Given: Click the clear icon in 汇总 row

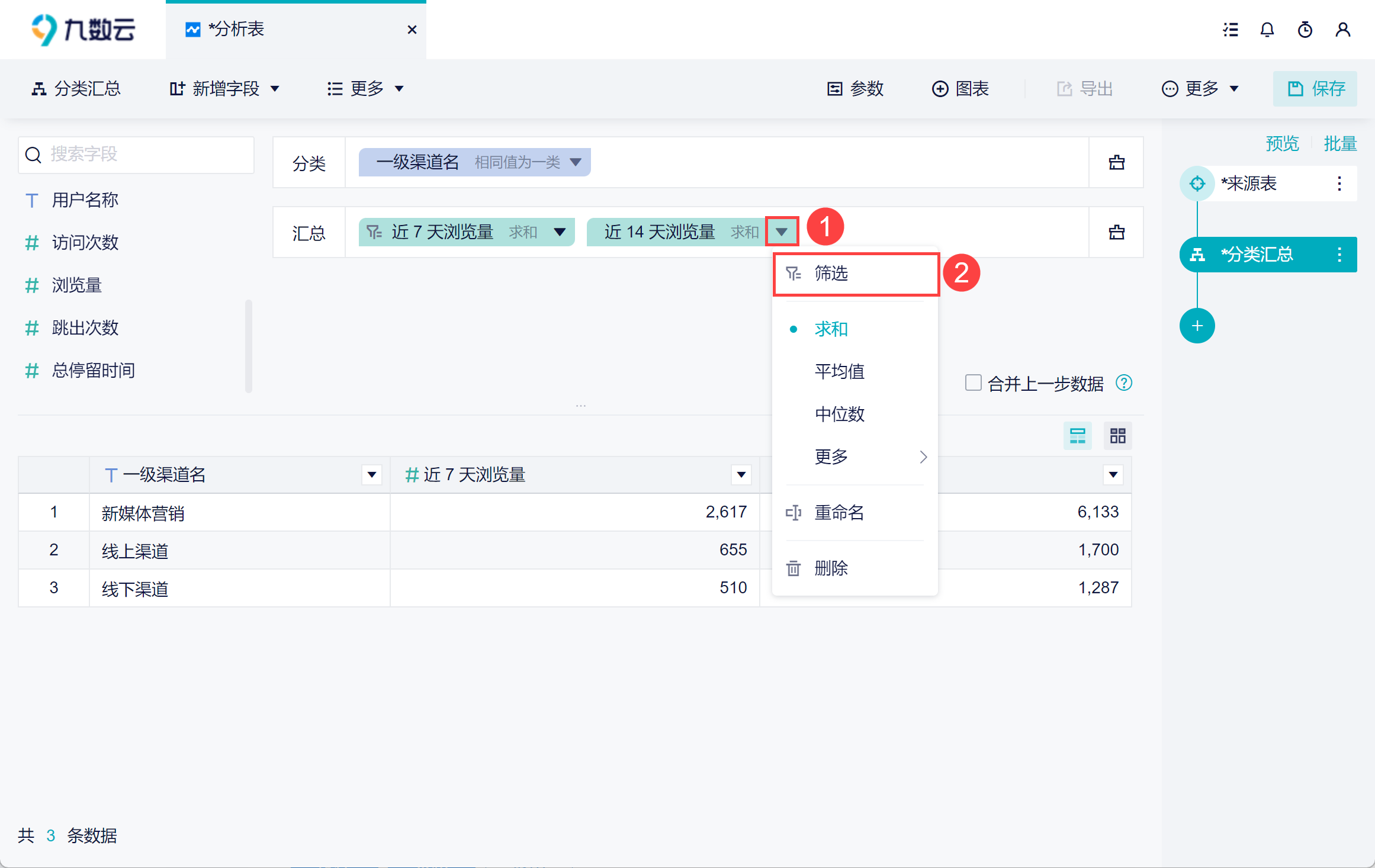Looking at the screenshot, I should [x=1116, y=232].
